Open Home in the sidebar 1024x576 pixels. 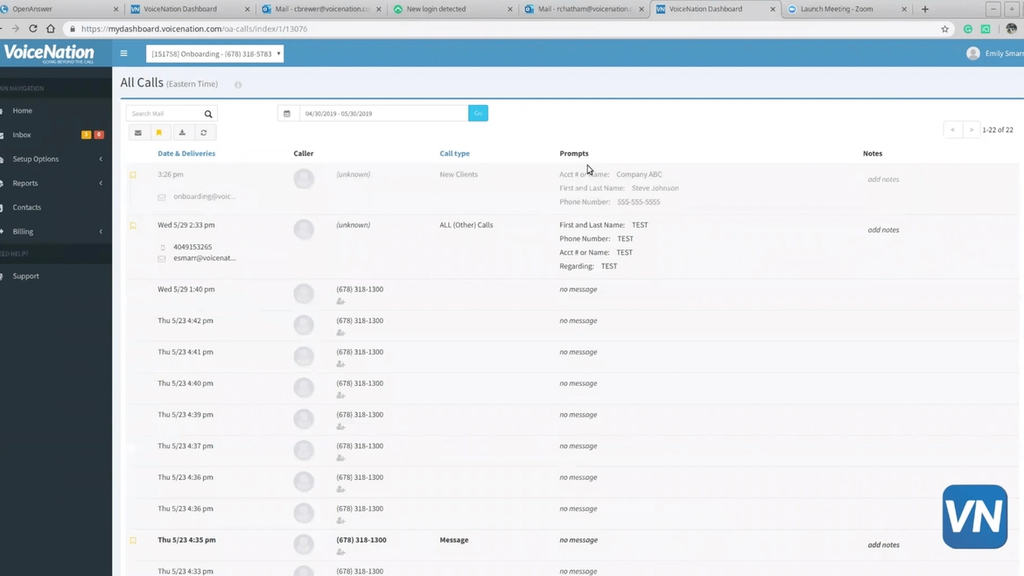(22, 110)
